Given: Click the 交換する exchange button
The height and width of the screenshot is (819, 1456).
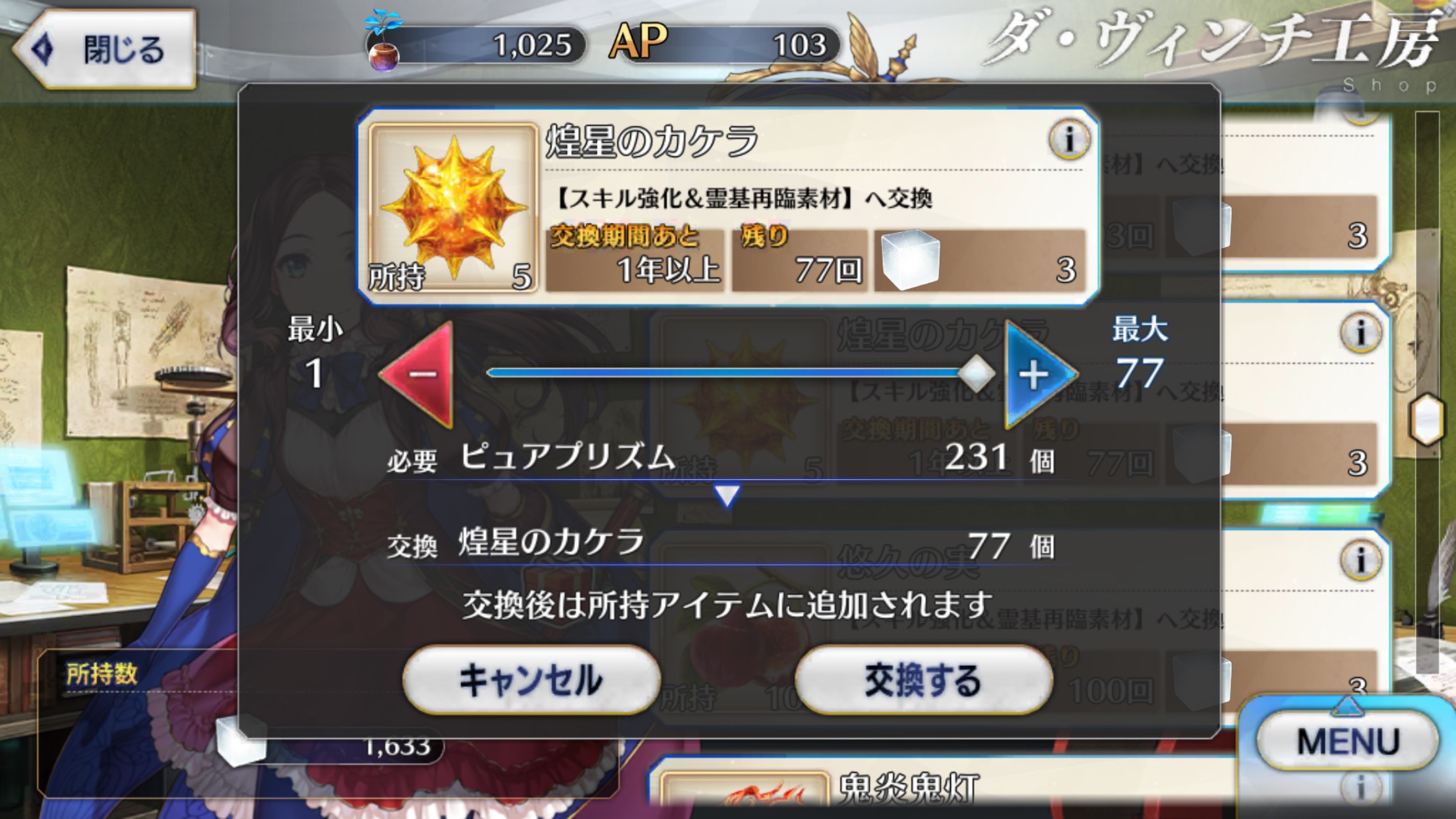Looking at the screenshot, I should click(x=923, y=681).
